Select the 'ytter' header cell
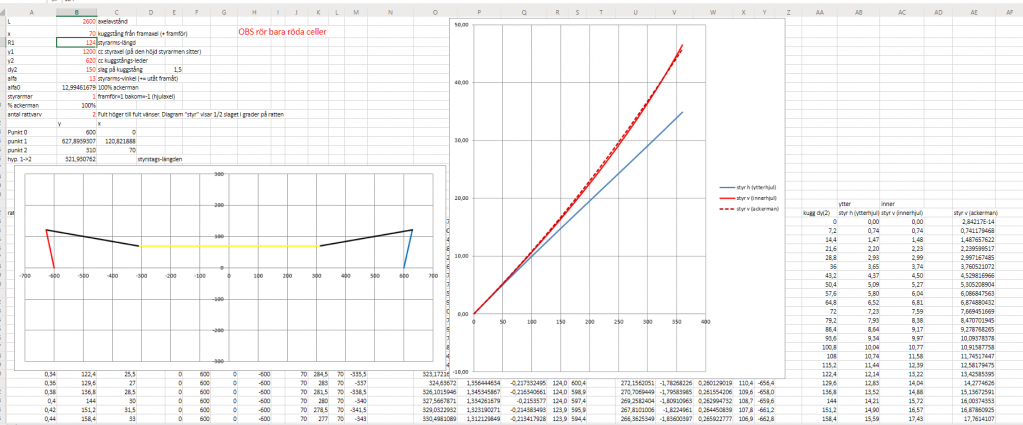The image size is (1023, 425). 859,204
